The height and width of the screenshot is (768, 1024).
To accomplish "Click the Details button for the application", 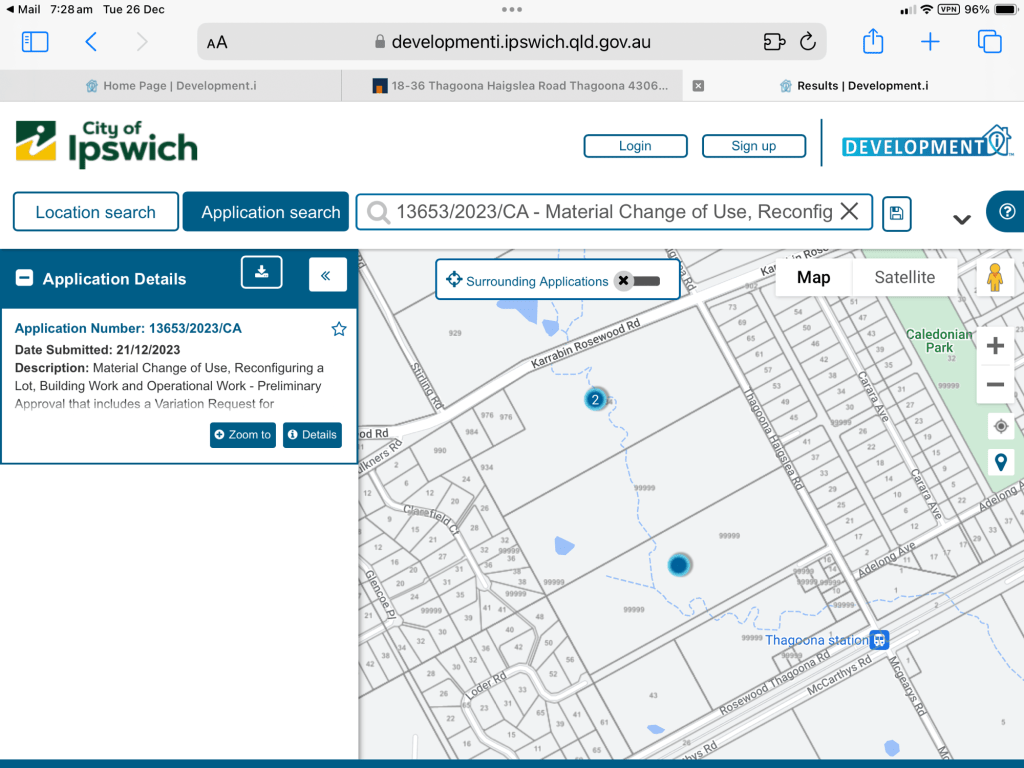I will [x=312, y=435].
